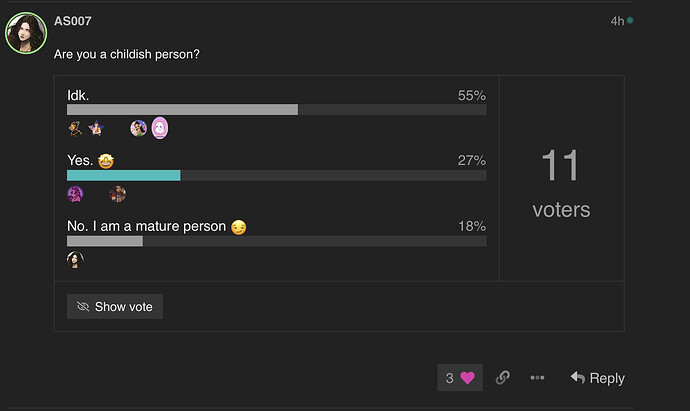This screenshot has width=690, height=411.
Task: Open AS007's profile avatar
Action: (26, 33)
